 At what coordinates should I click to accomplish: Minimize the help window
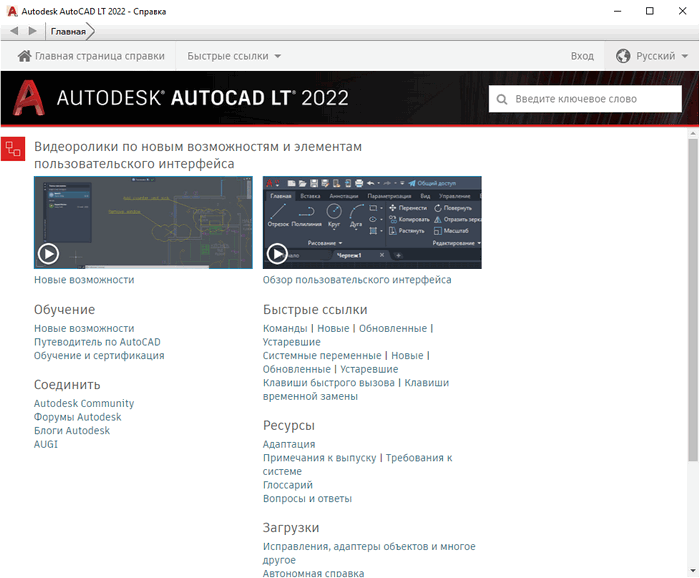pyautogui.click(x=617, y=11)
